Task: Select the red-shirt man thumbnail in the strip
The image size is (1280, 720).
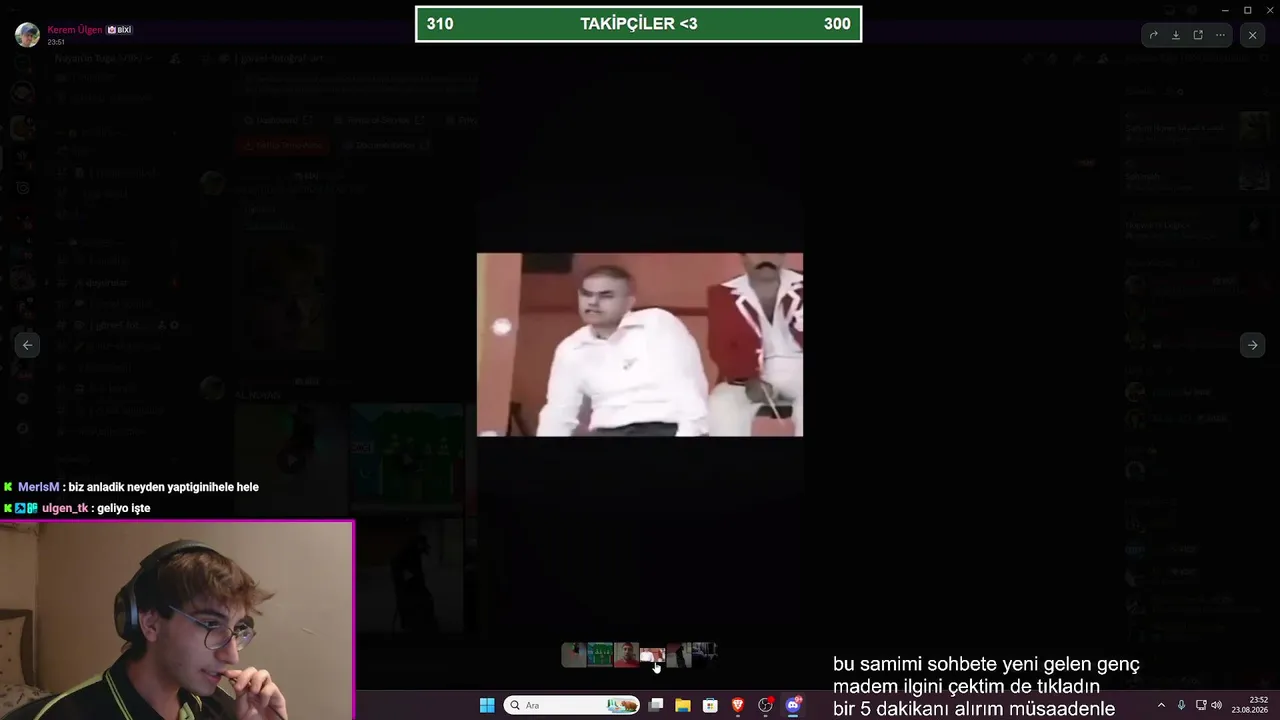Action: click(x=626, y=655)
